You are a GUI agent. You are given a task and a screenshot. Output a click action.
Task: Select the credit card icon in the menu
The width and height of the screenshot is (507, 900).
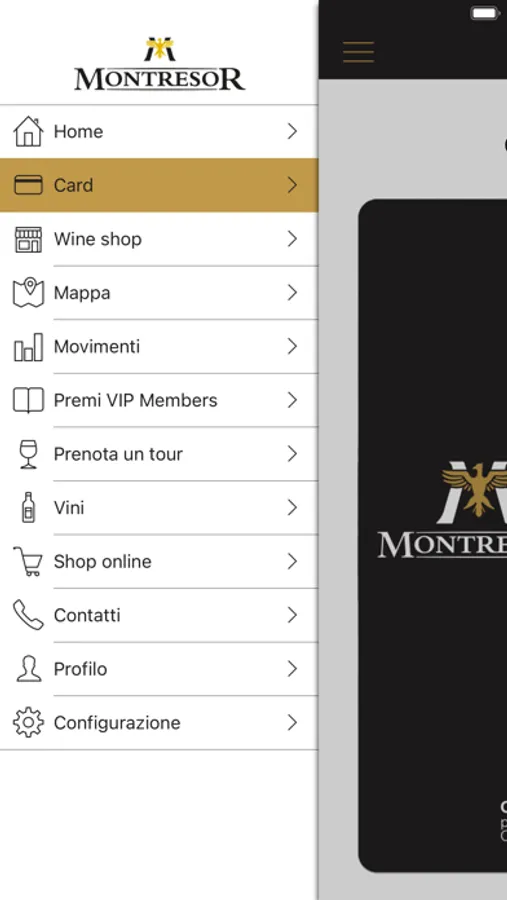pyautogui.click(x=28, y=185)
